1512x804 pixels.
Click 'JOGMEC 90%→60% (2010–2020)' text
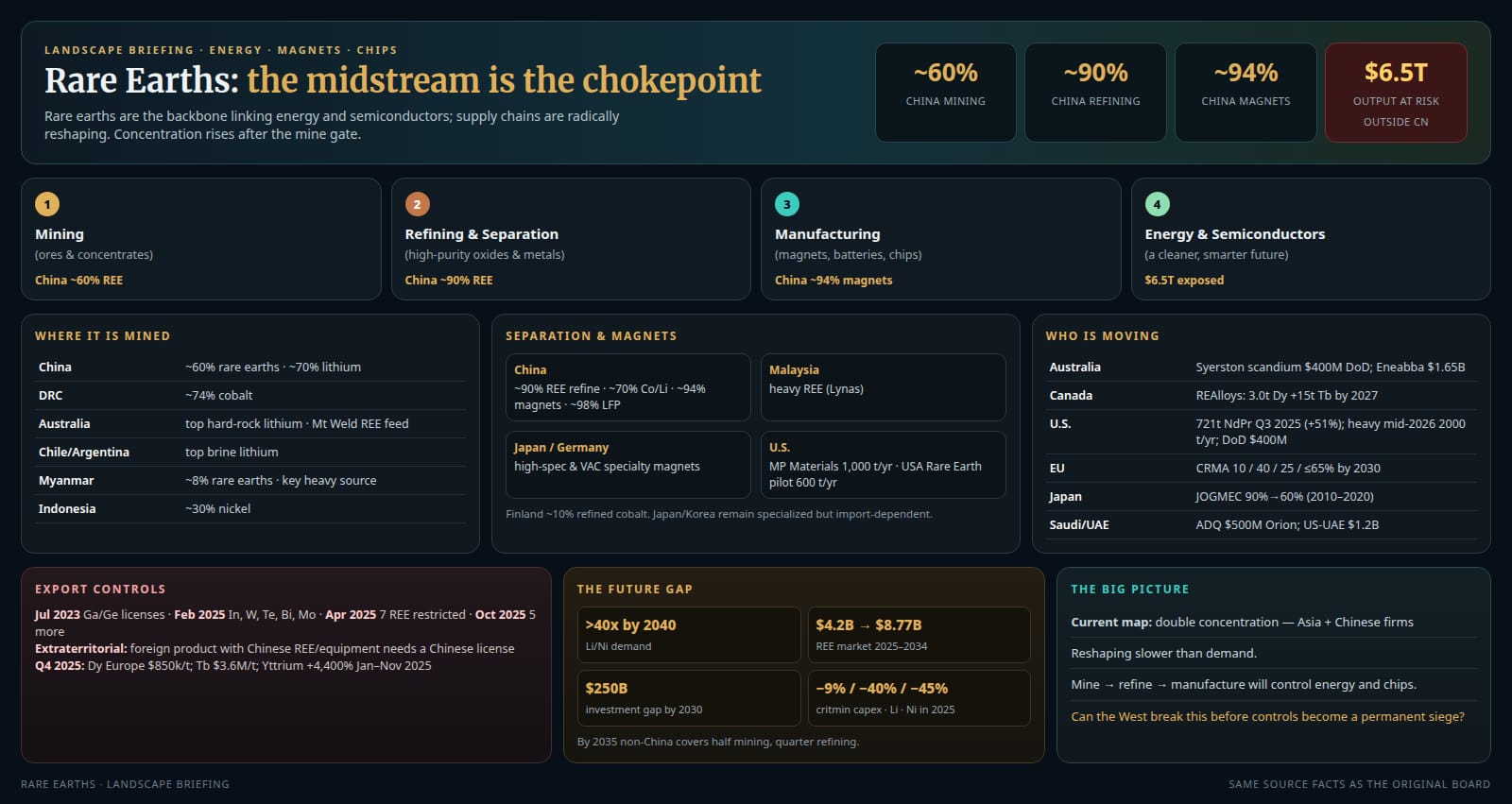coord(1285,497)
